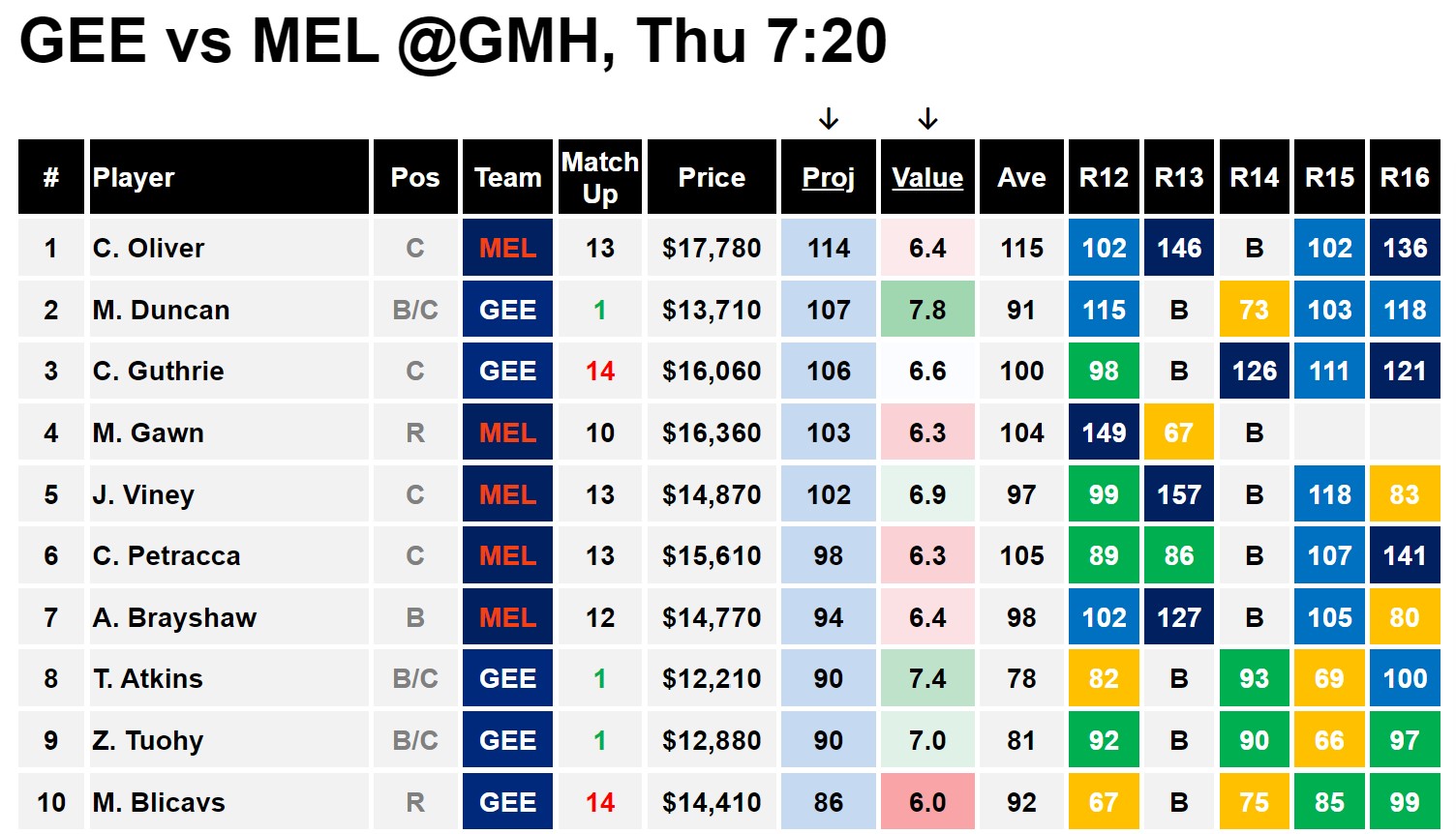Click the R16 round header

point(1405,177)
